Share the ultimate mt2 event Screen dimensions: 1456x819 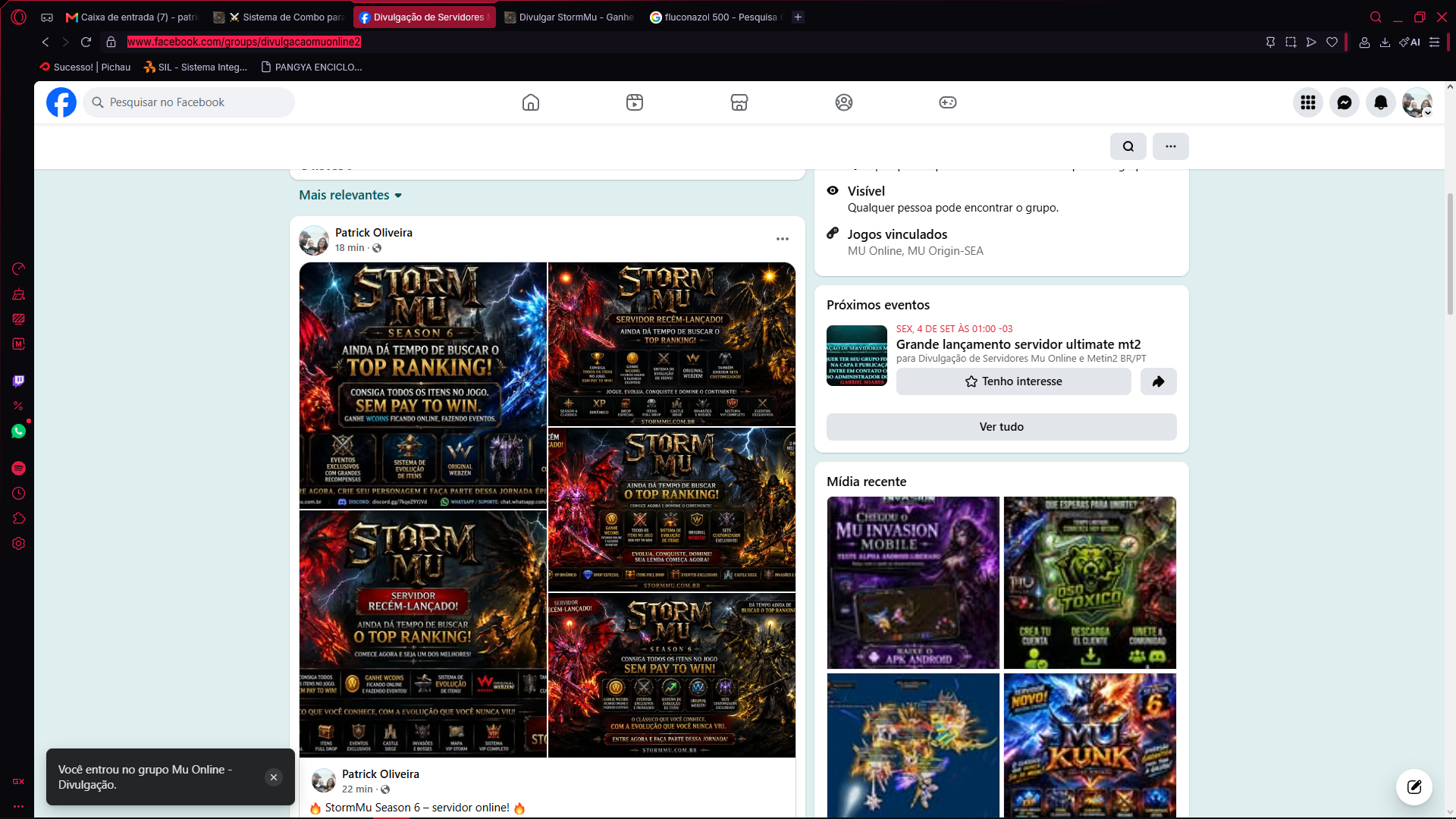pos(1159,381)
